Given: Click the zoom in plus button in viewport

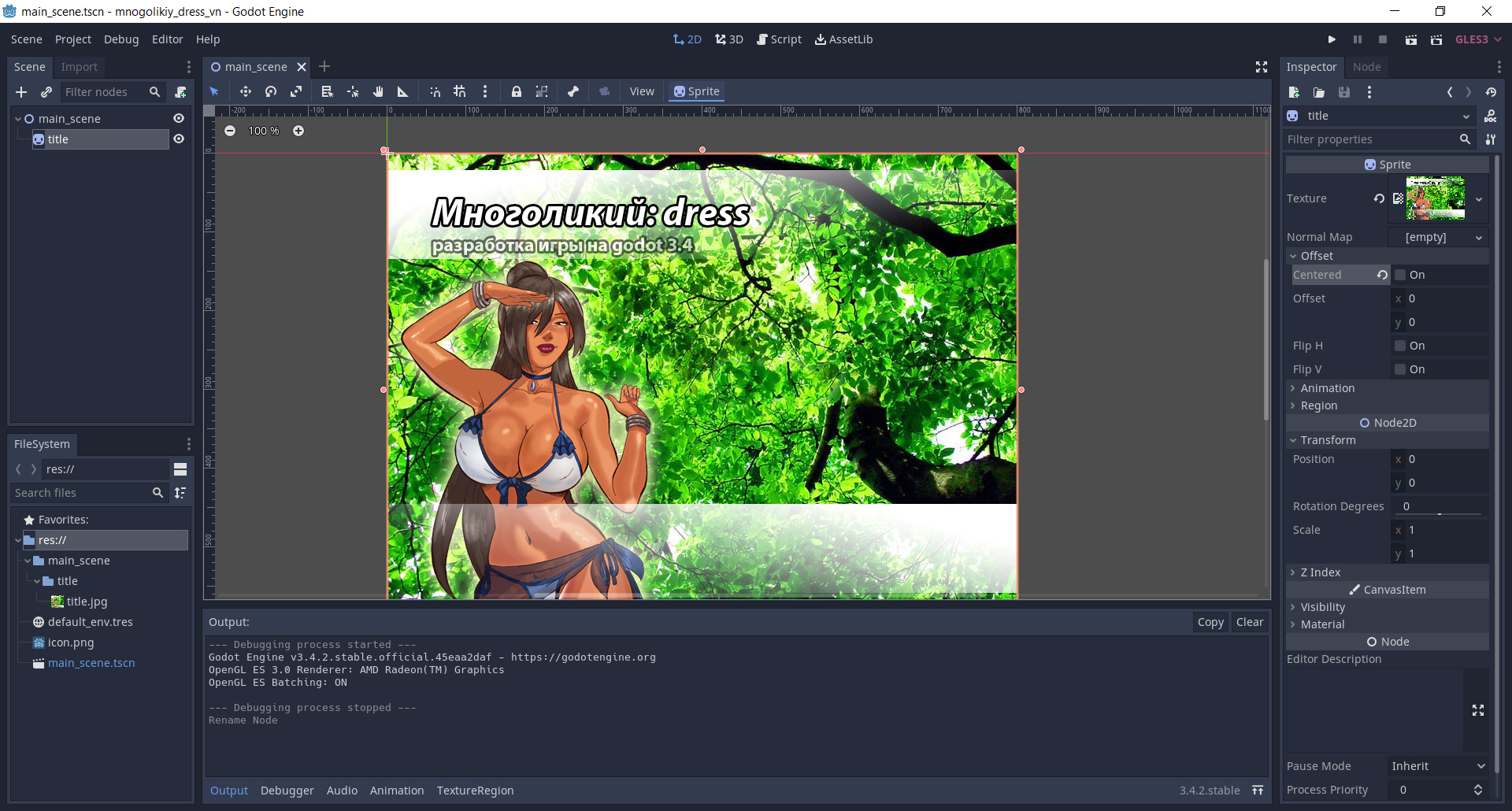Looking at the screenshot, I should (x=298, y=131).
